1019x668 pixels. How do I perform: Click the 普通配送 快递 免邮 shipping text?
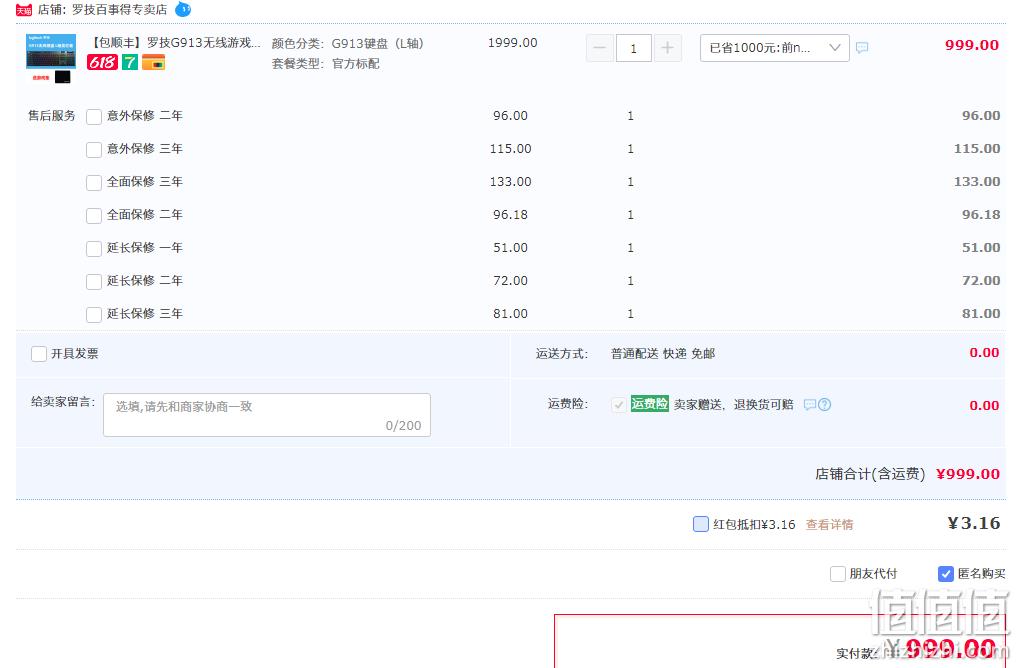pyautogui.click(x=662, y=353)
